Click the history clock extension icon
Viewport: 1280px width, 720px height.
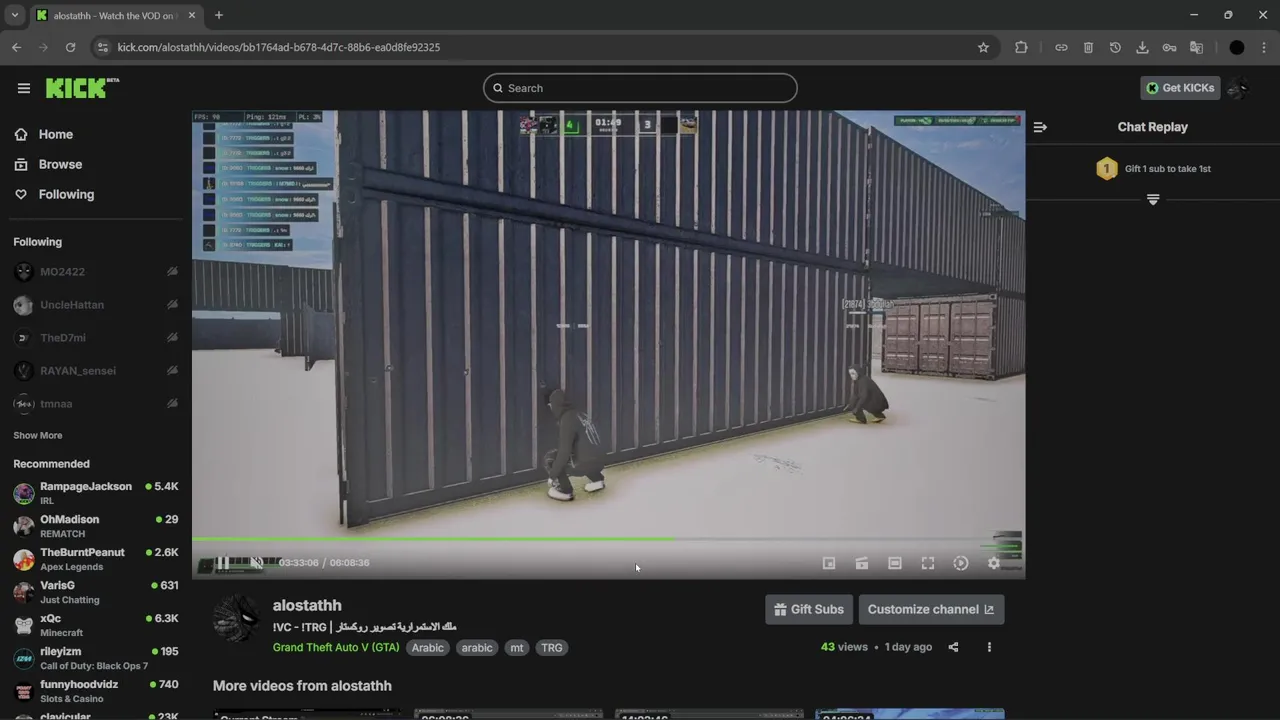[1115, 47]
